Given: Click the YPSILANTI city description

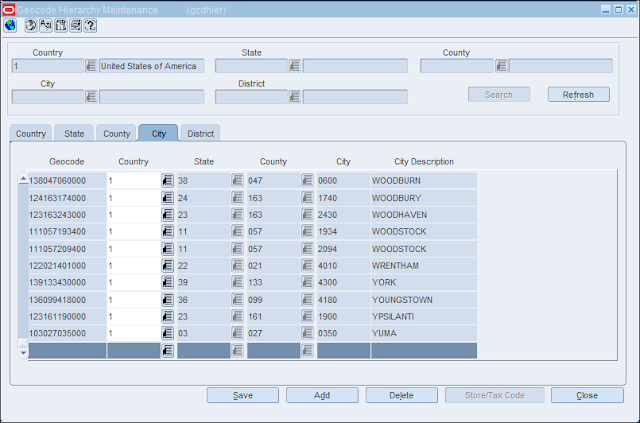Looking at the screenshot, I should (424, 316).
